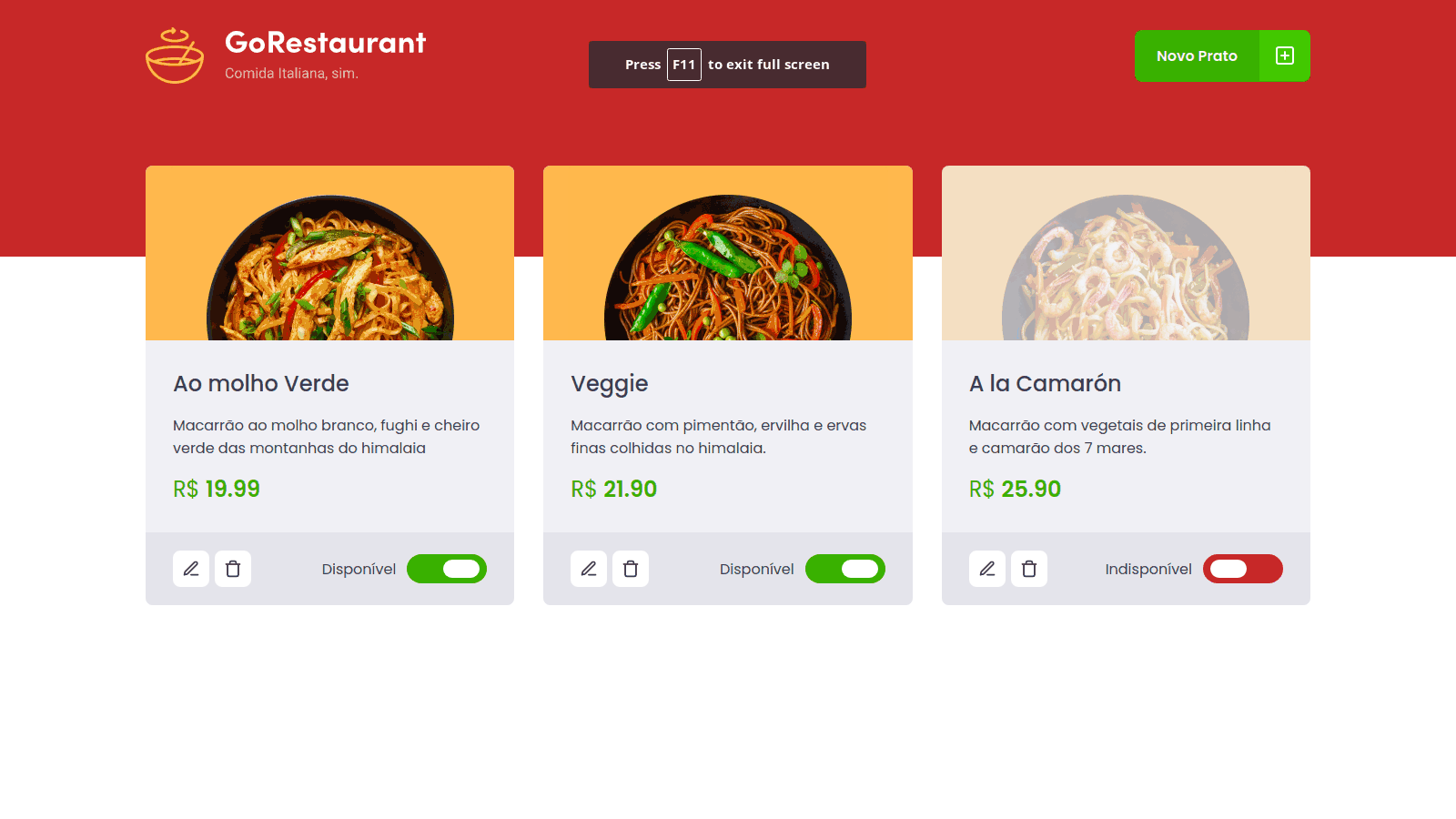Select the Veggie dish title

[610, 384]
